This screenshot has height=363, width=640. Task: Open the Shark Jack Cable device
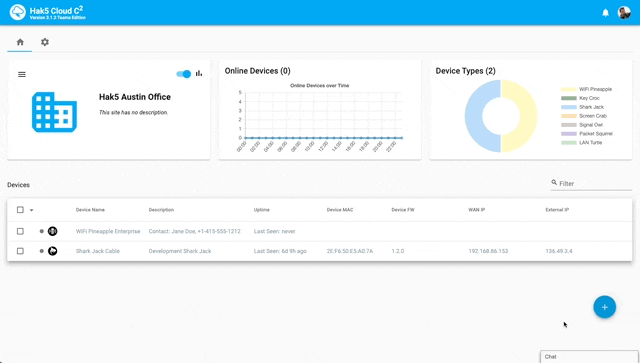coord(98,251)
